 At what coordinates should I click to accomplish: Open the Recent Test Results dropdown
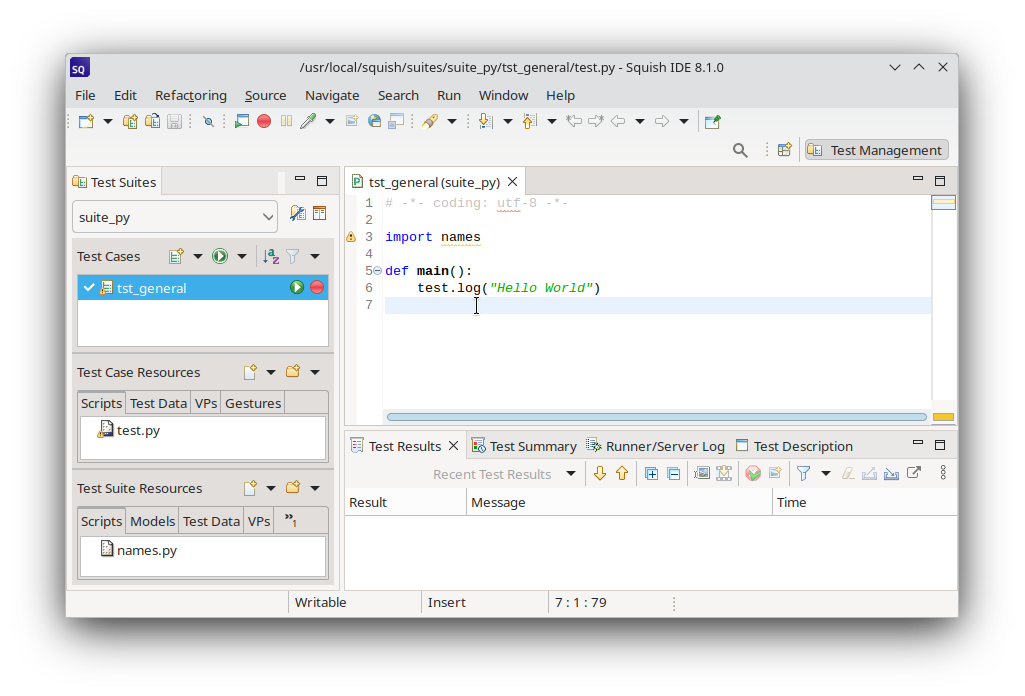[x=573, y=473]
